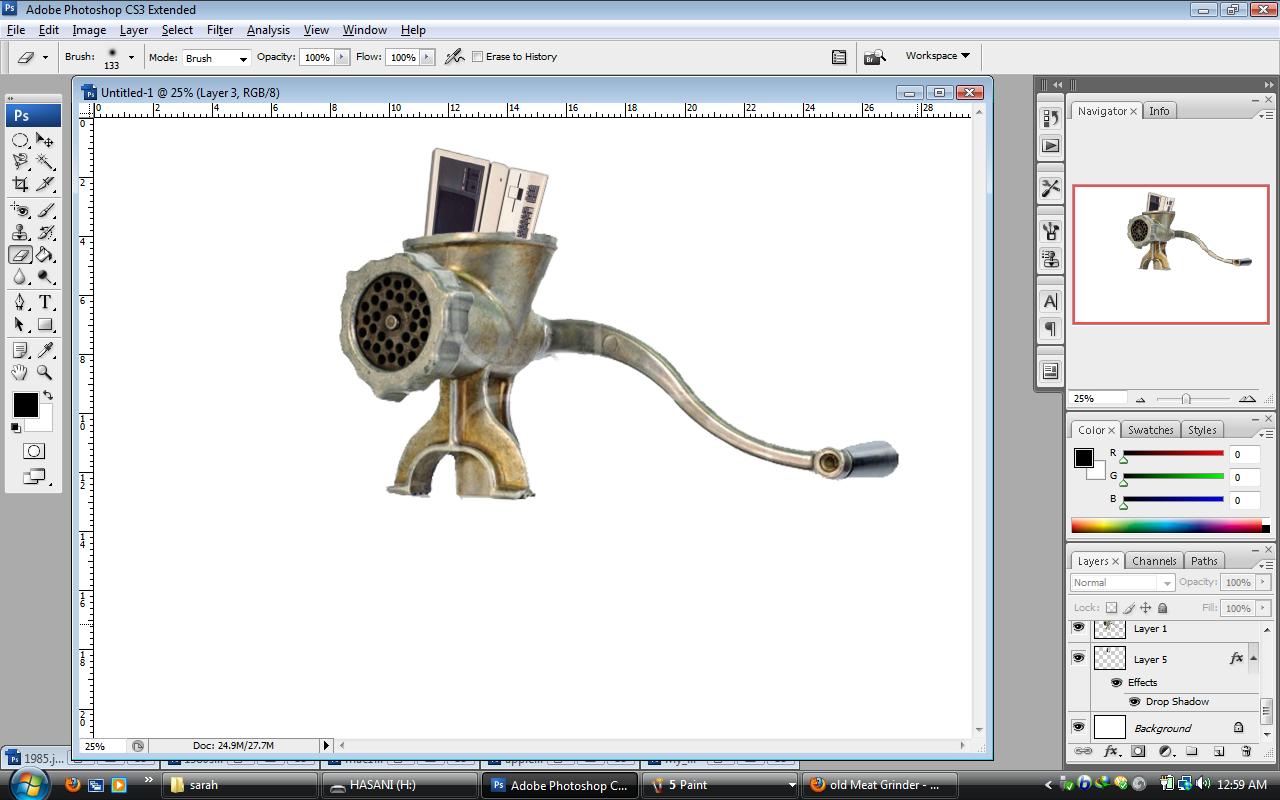The width and height of the screenshot is (1280, 800).
Task: Reset default foreground and background colors
Action: [15, 428]
